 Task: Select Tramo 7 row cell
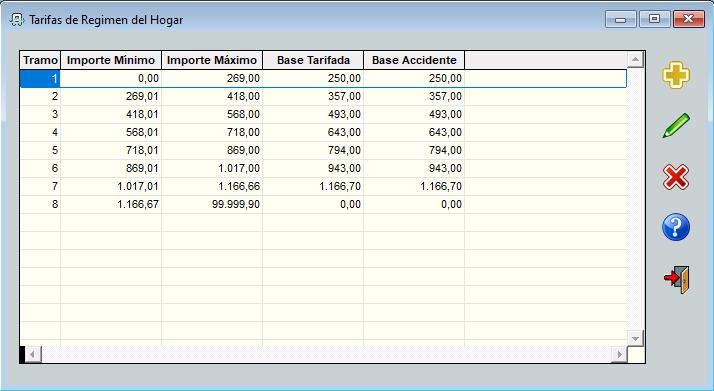tap(40, 186)
